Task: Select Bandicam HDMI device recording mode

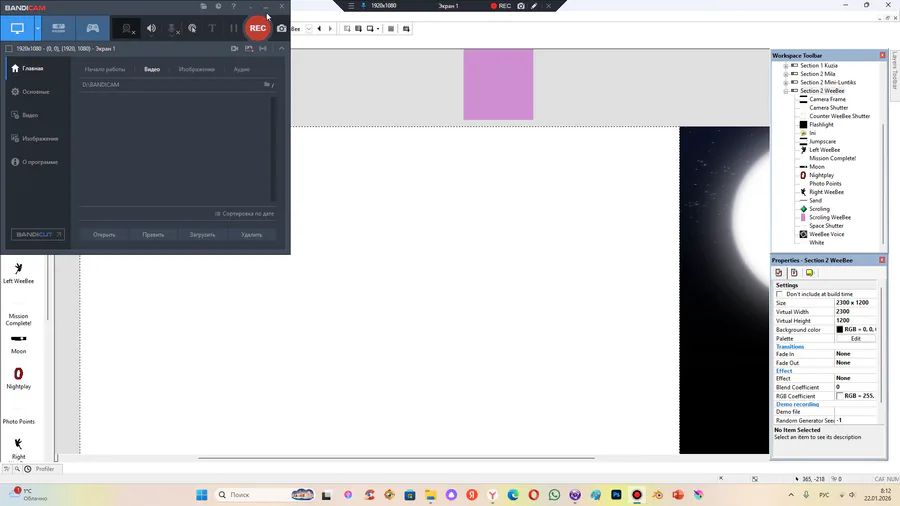Action: 59,28
